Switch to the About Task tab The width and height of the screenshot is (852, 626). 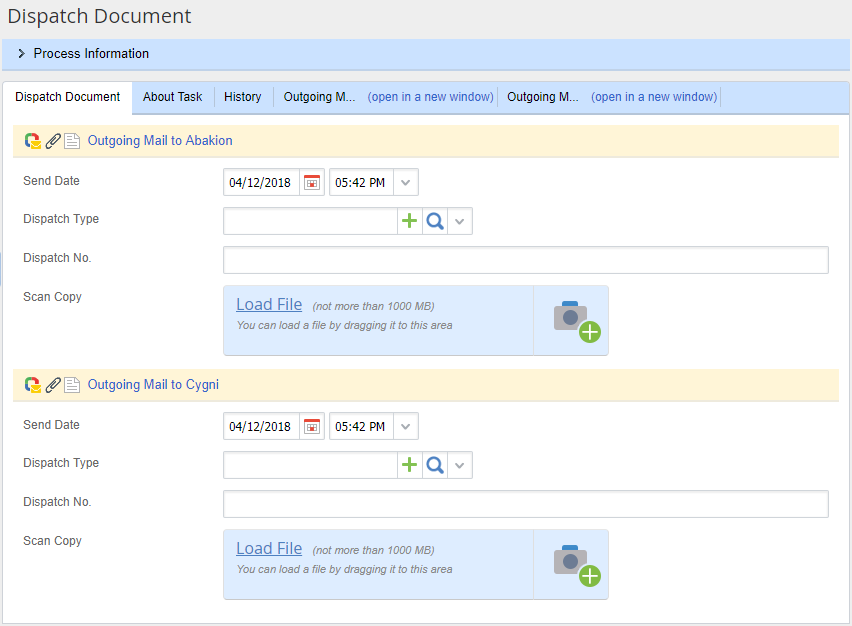(x=172, y=97)
